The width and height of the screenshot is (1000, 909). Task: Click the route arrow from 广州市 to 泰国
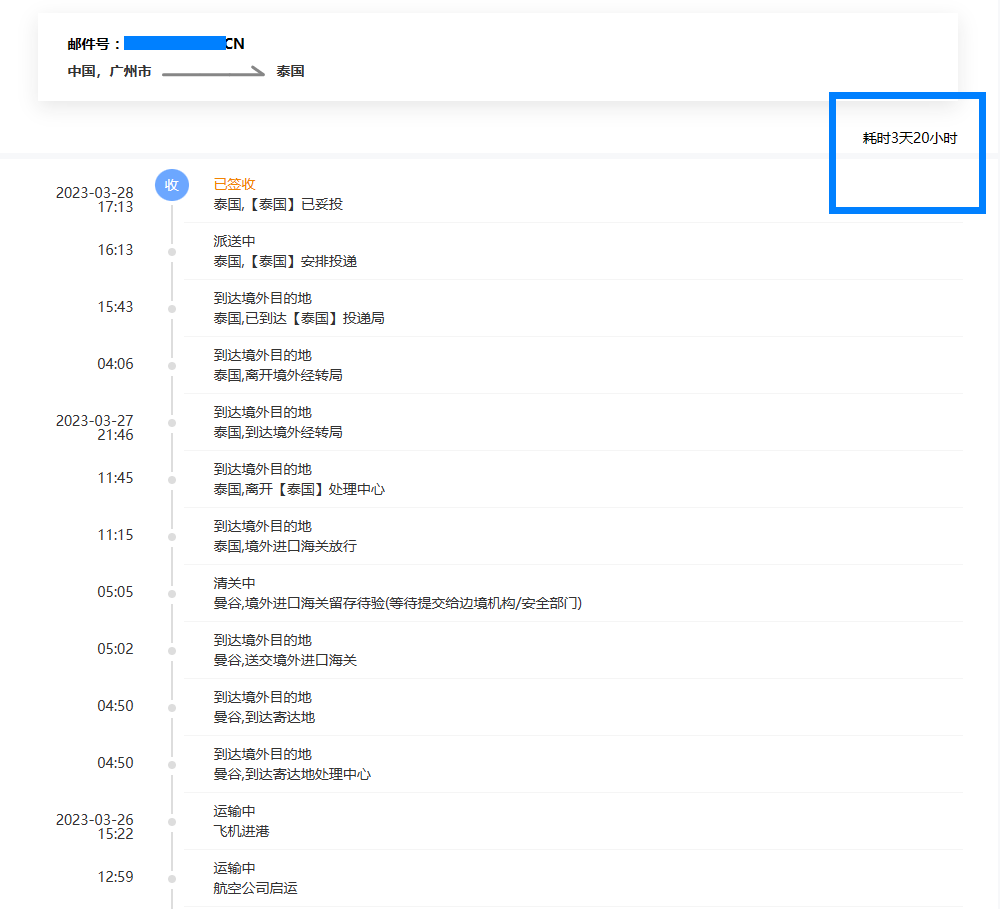click(x=213, y=72)
